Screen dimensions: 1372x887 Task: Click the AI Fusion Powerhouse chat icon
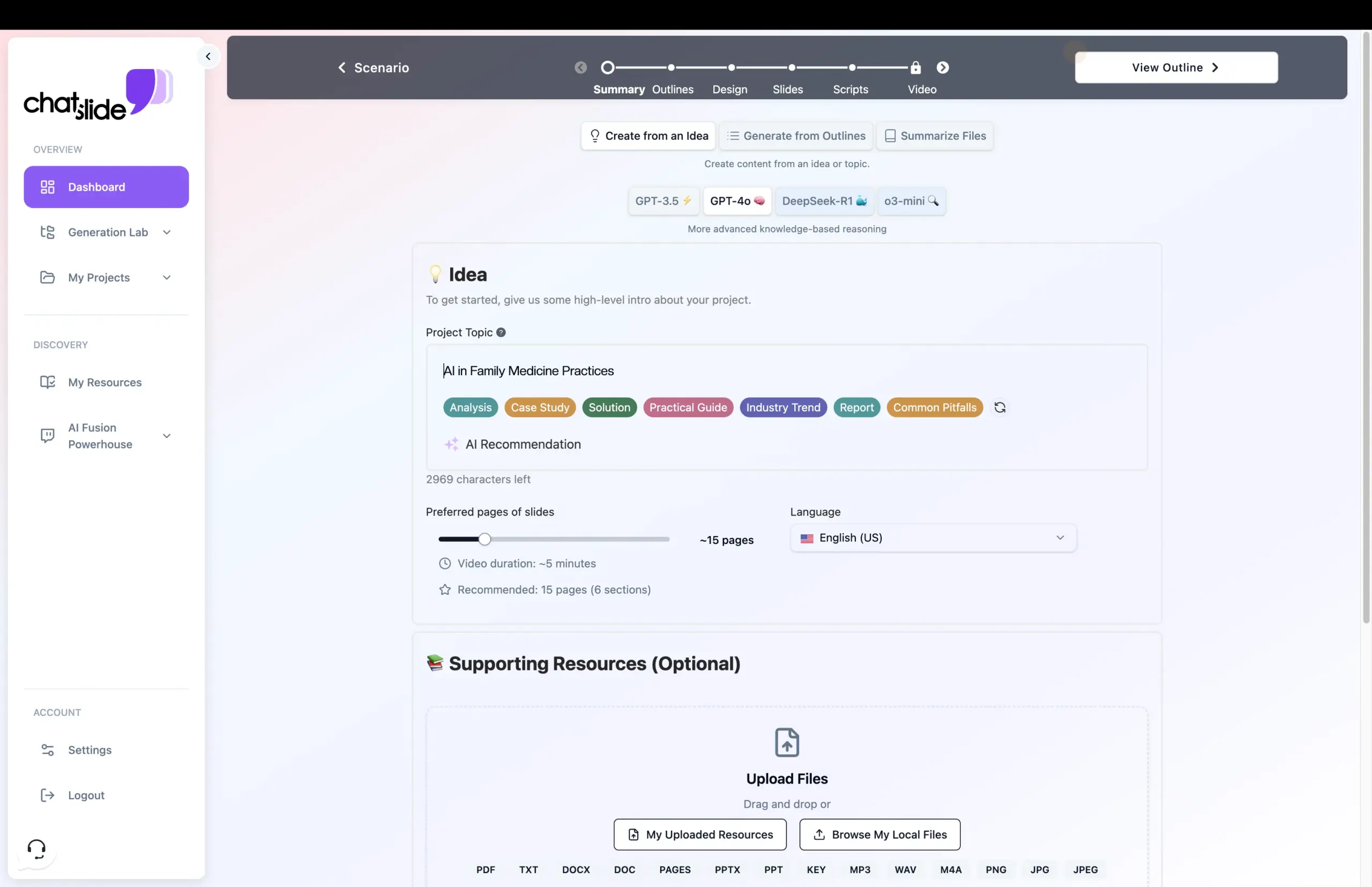pos(47,436)
